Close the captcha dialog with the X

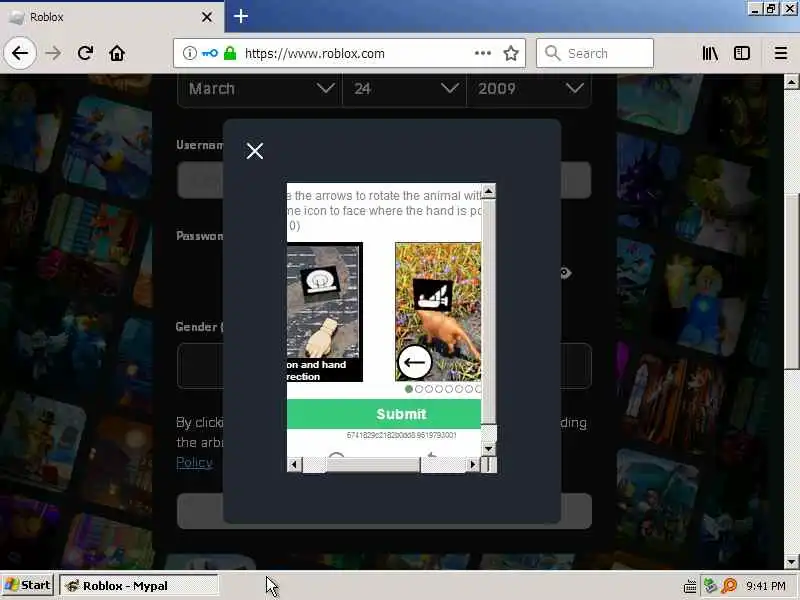(x=255, y=151)
